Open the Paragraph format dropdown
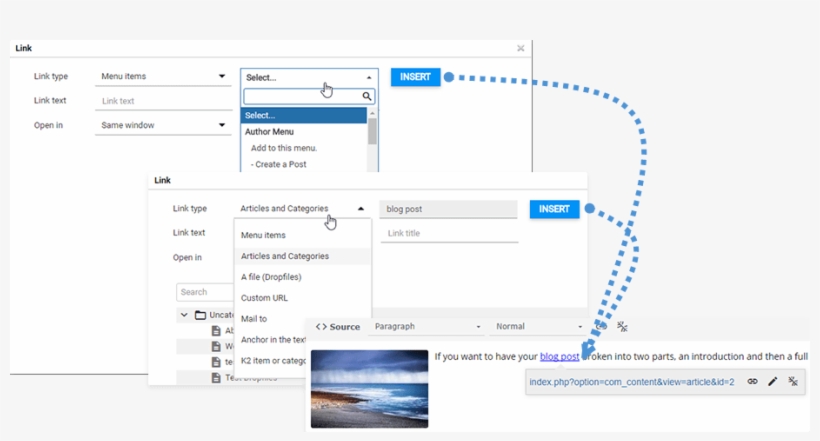This screenshot has height=441, width=820. point(426,326)
